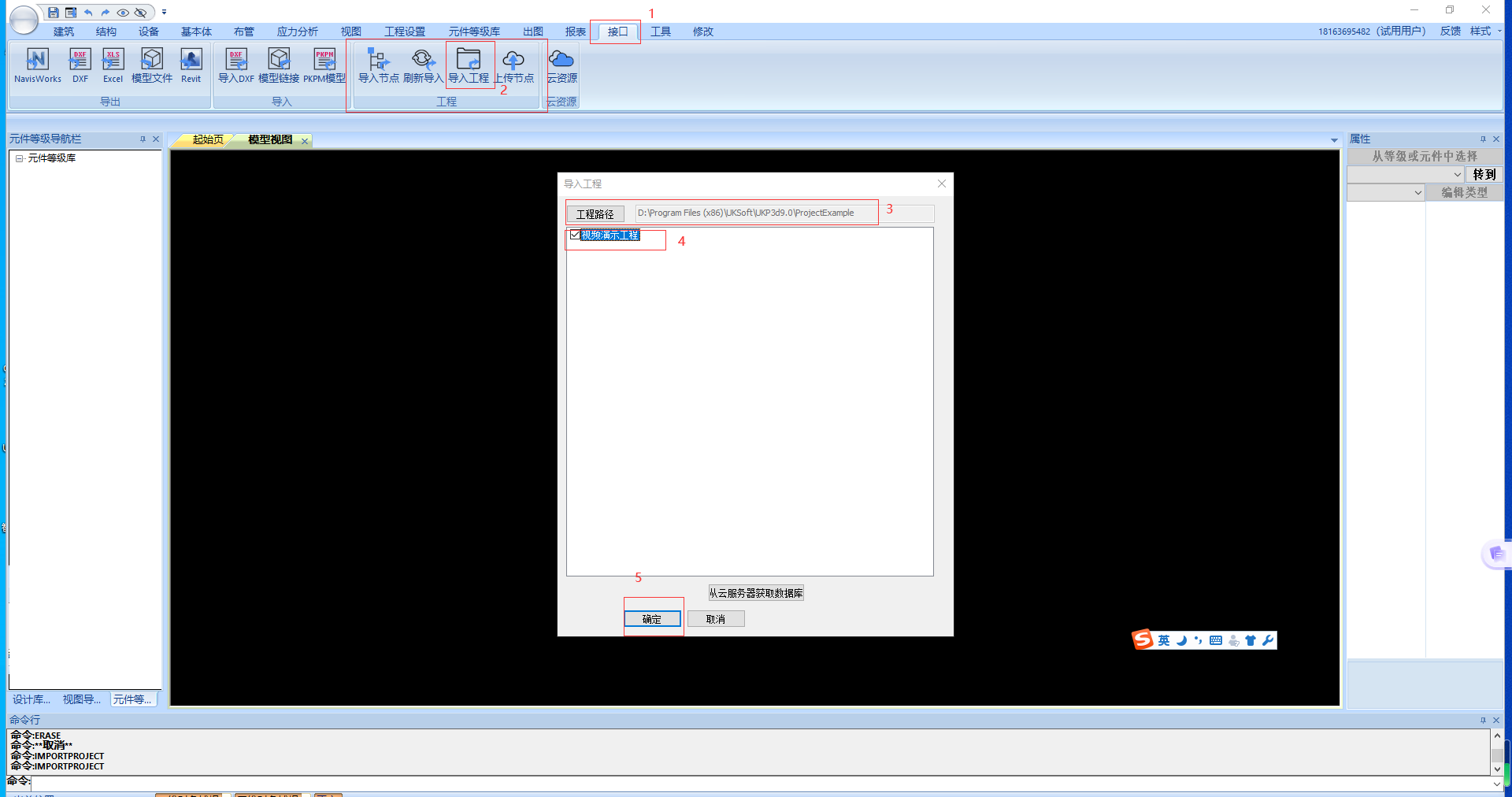Uncheck the 视频演示工程 checkbox
1512x797 pixels.
pos(575,235)
